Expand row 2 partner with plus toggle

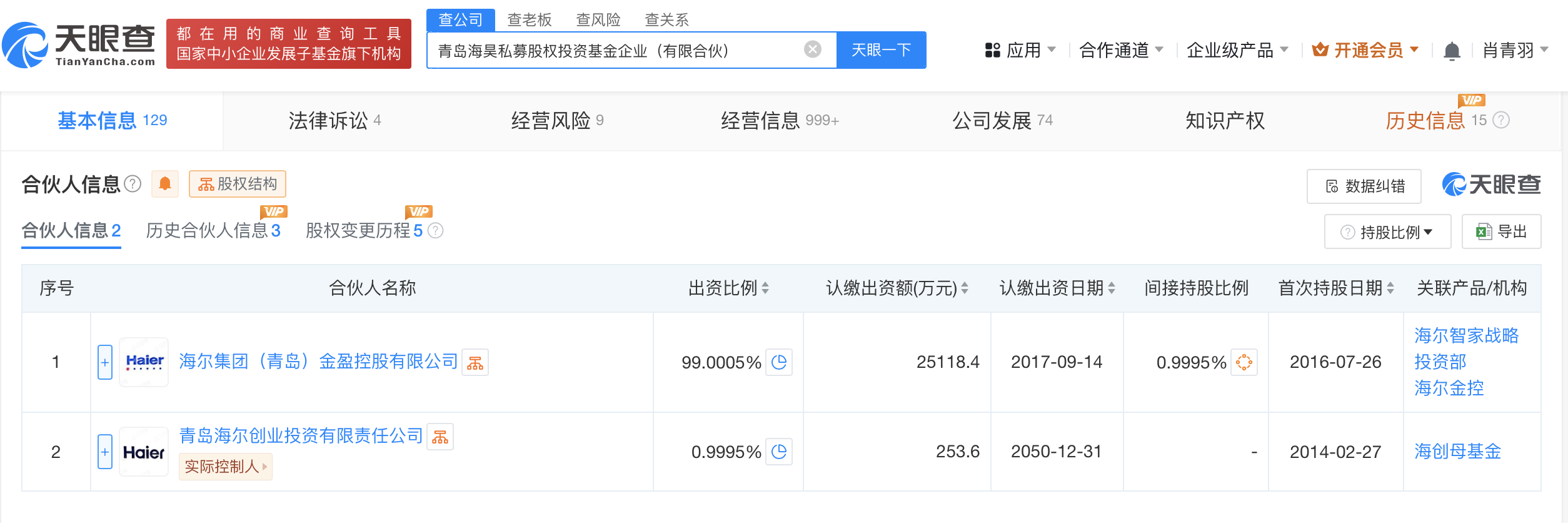pyautogui.click(x=105, y=452)
